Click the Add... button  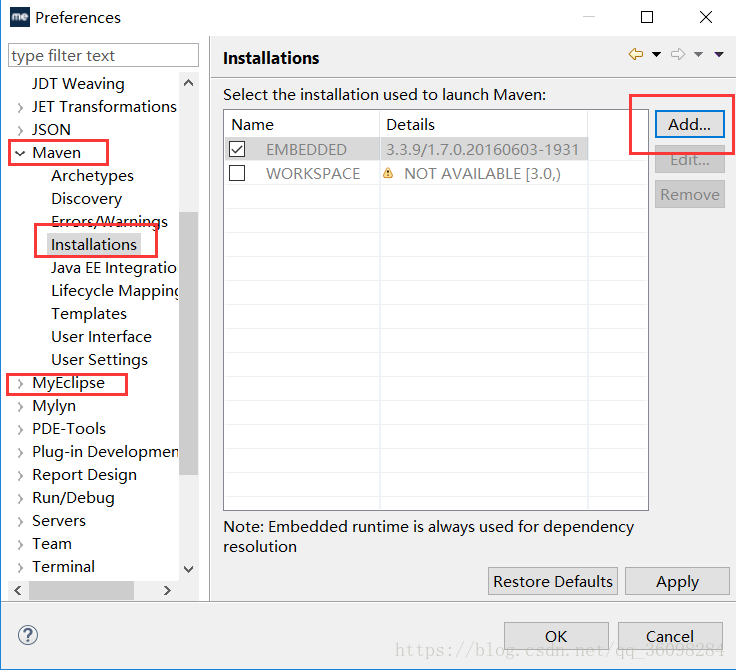[690, 124]
